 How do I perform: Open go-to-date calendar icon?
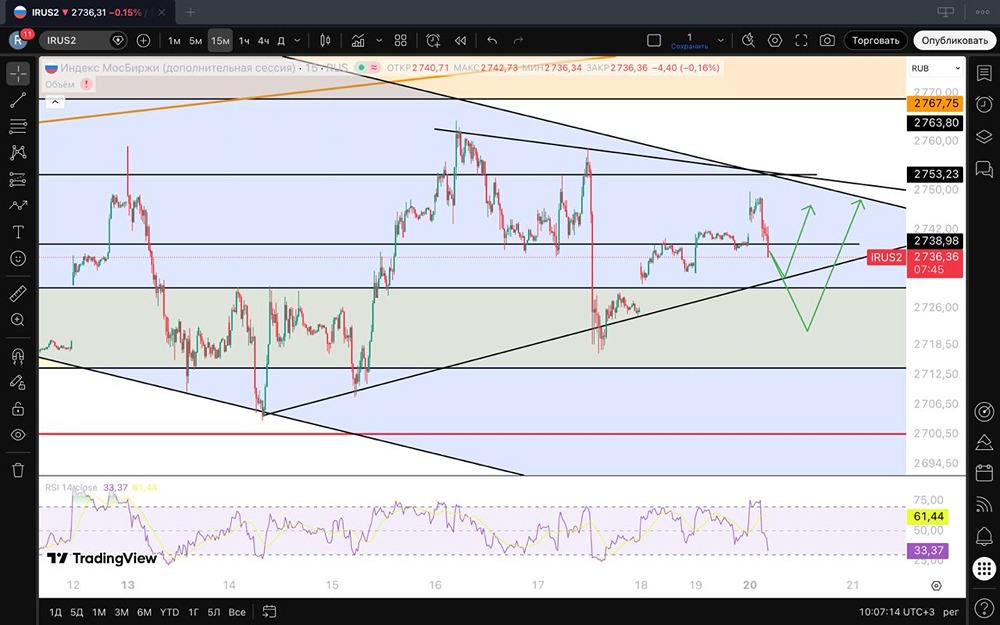(269, 612)
